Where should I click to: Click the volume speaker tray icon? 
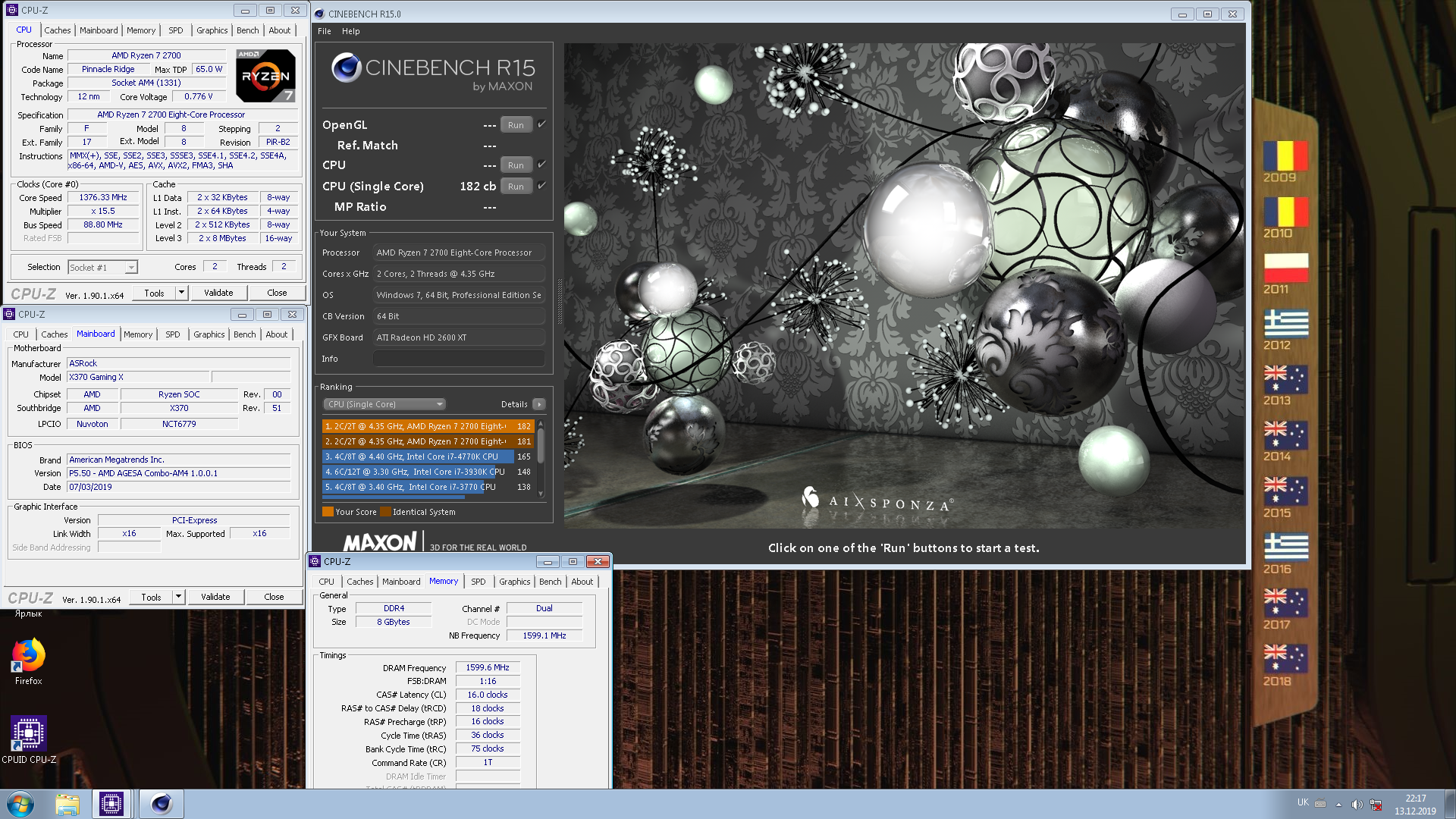coord(1357,805)
